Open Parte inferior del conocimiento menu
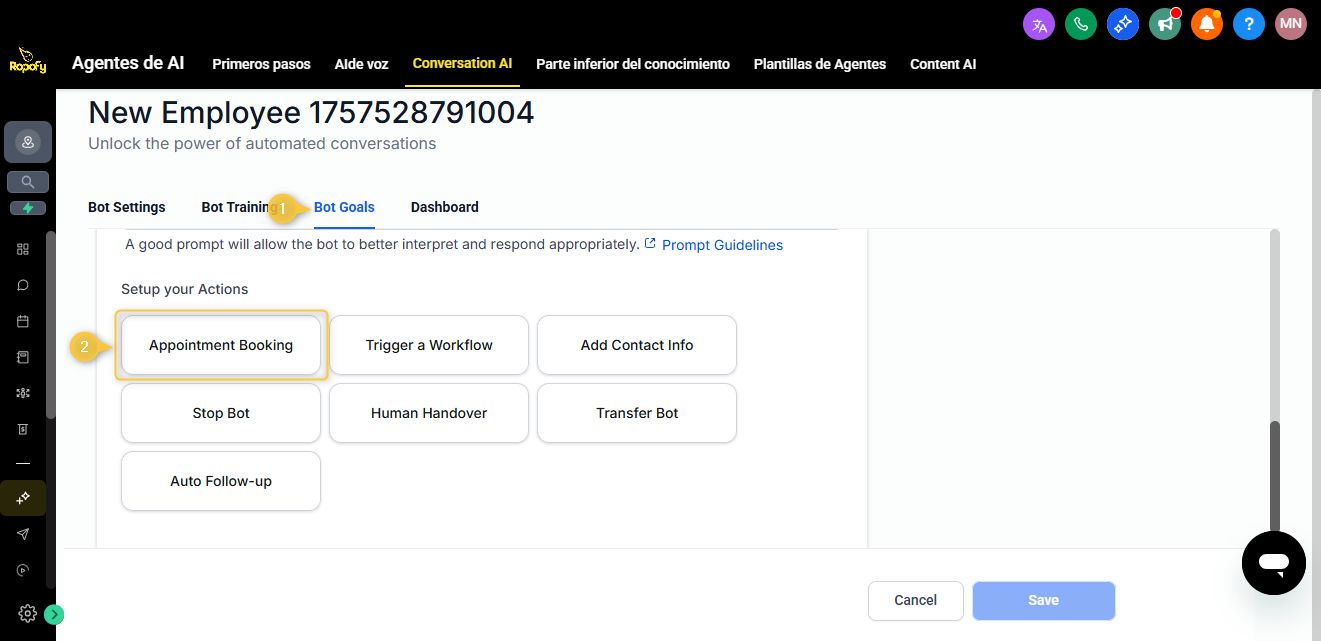The width and height of the screenshot is (1321, 641). 632,64
